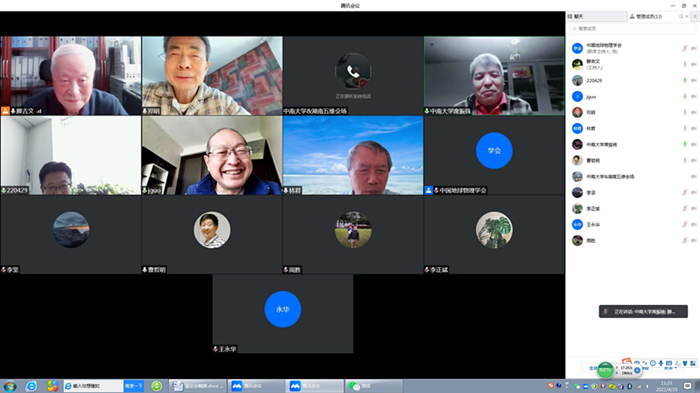Click the blue plus icon on network speed widget
This screenshot has width=700, height=393.
(x=638, y=370)
